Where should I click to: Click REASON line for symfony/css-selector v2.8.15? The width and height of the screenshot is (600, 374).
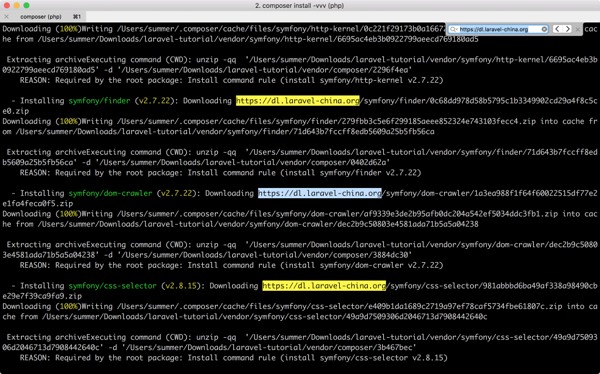[233, 358]
